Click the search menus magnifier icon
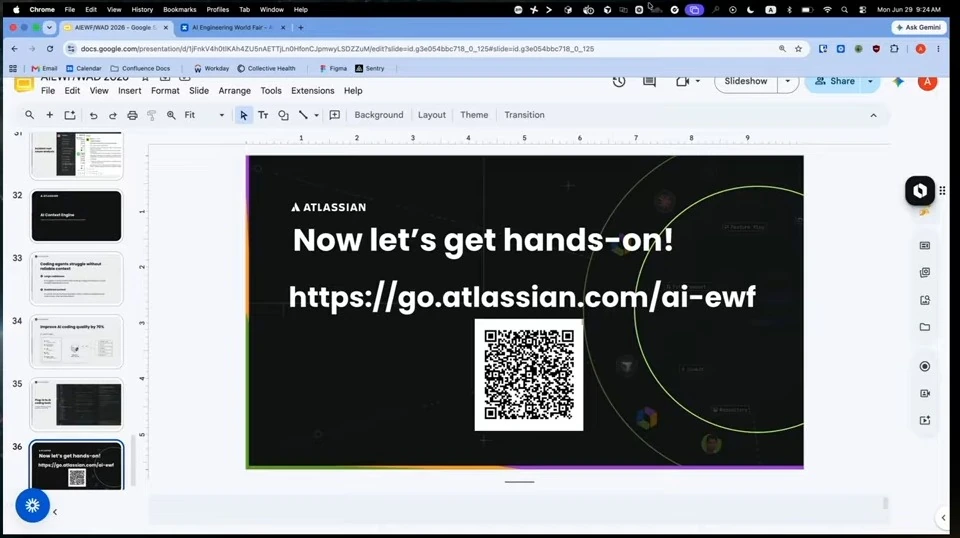The image size is (960, 538). pyautogui.click(x=29, y=115)
